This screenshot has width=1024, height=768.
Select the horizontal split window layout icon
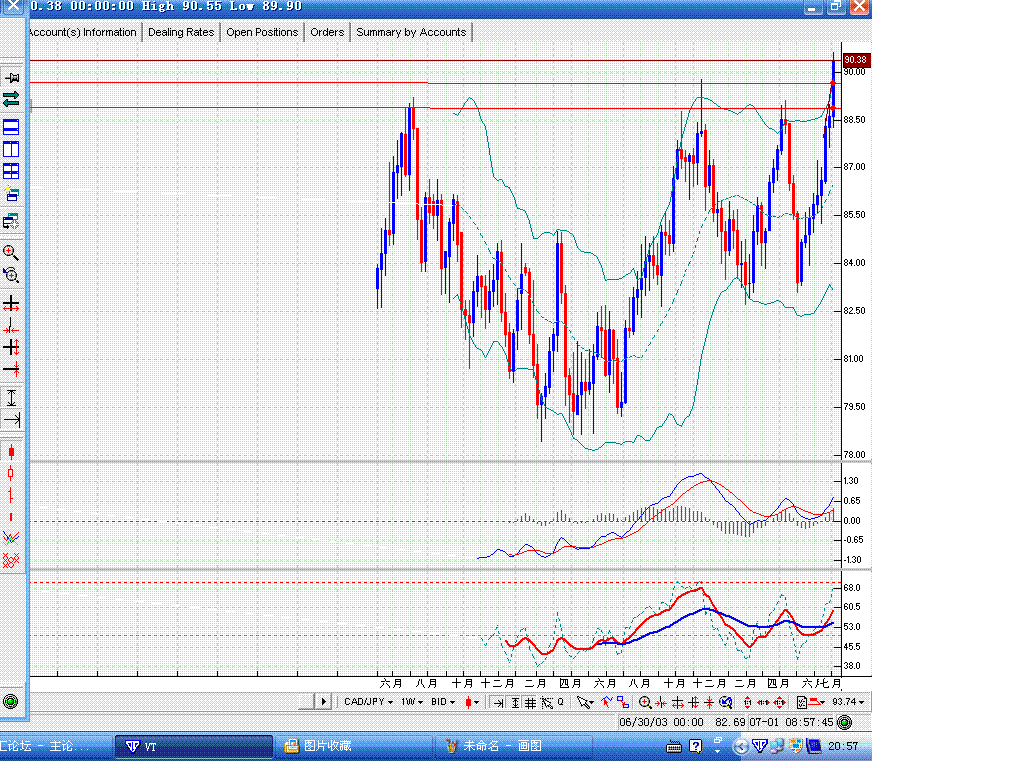click(11, 127)
